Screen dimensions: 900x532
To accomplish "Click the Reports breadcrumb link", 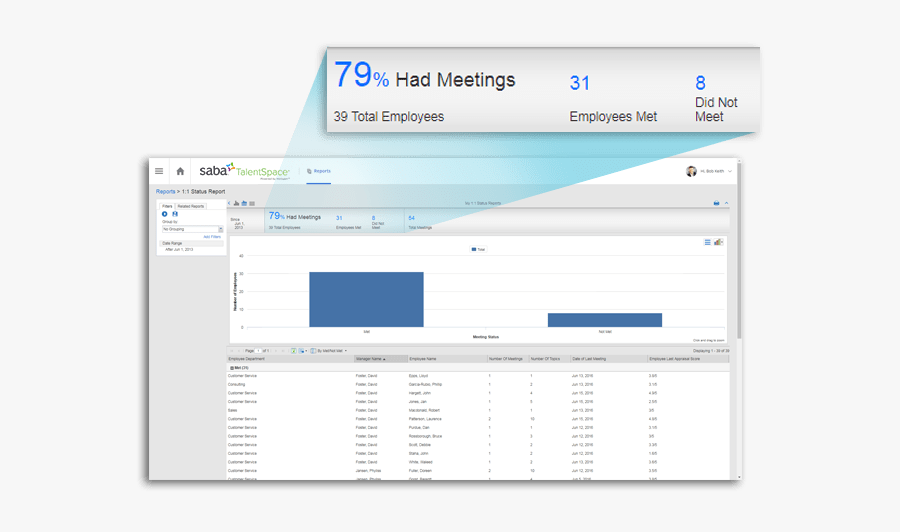I will (165, 191).
